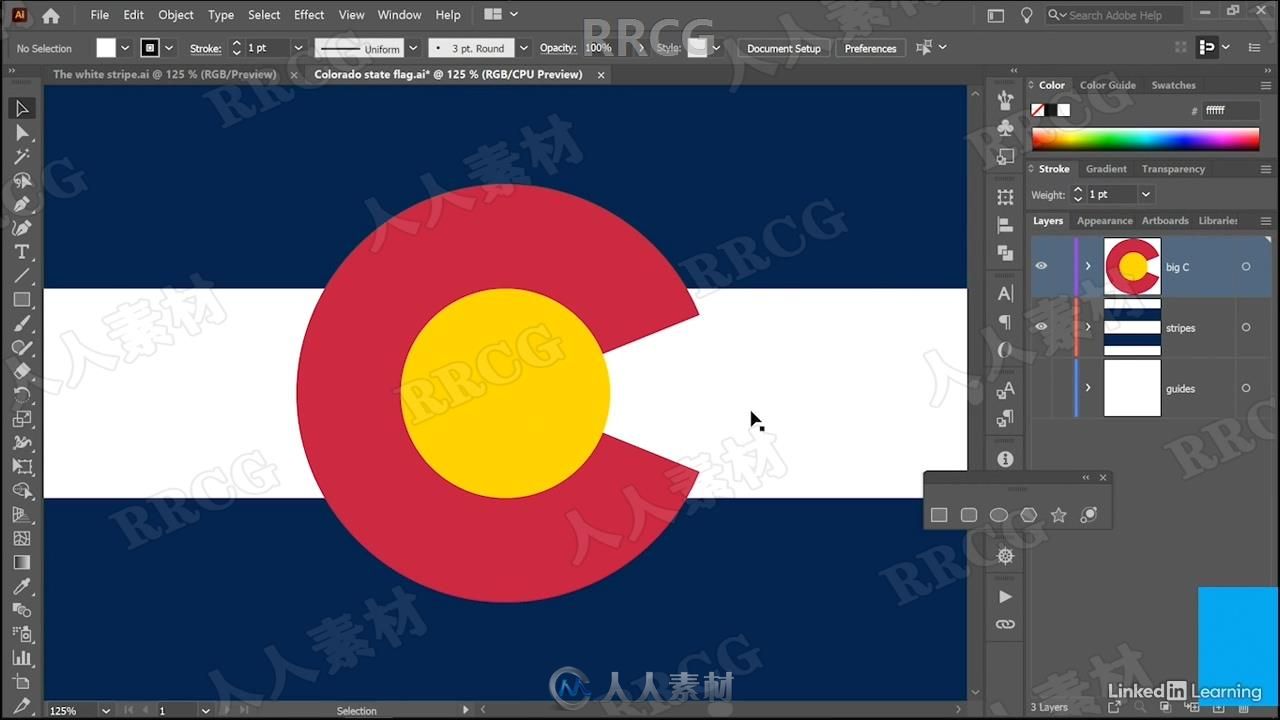Screen dimensions: 1280x720
Task: Target the stripes layer circle
Action: pyautogui.click(x=1246, y=328)
